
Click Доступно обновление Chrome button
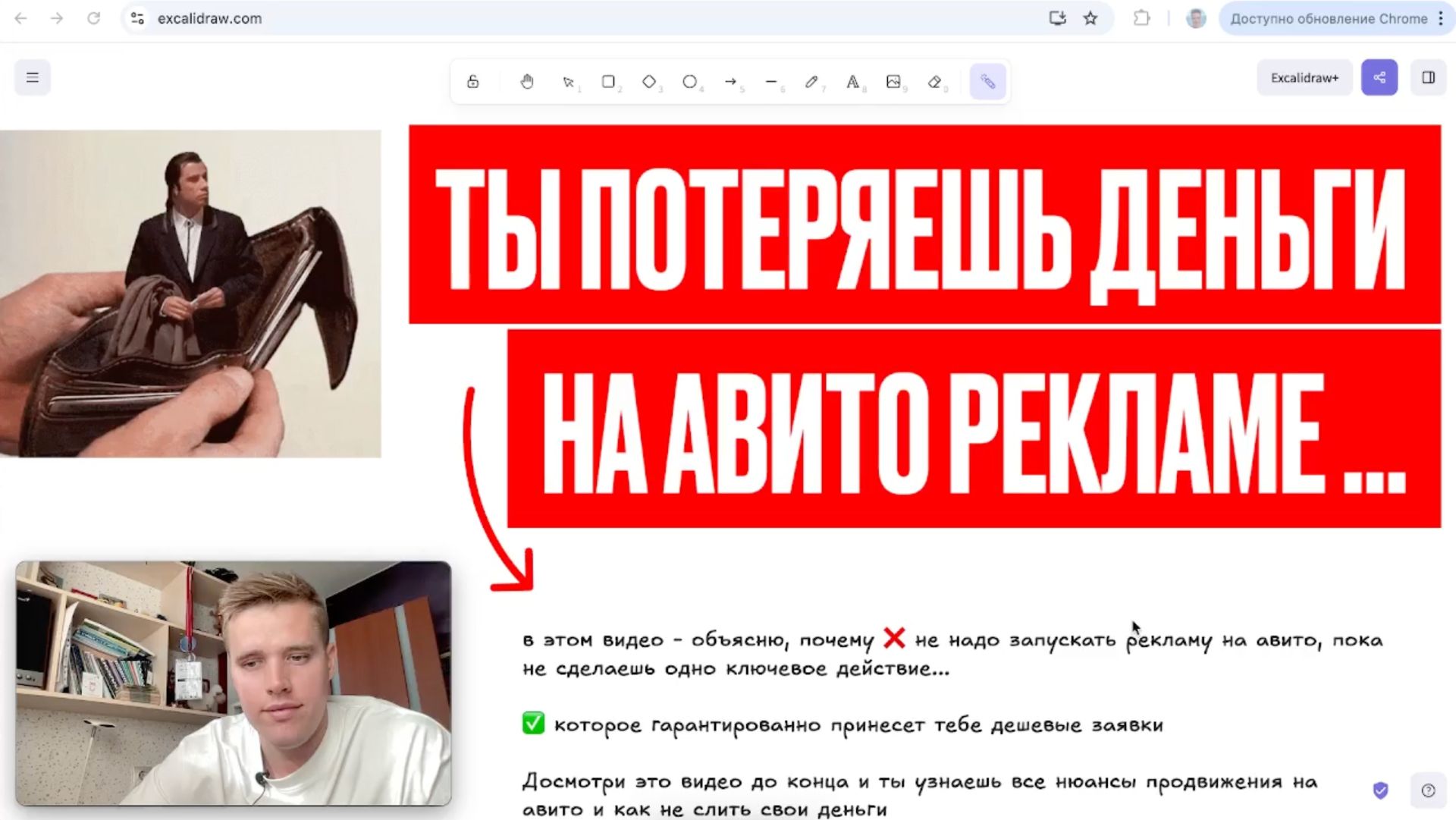(1329, 18)
